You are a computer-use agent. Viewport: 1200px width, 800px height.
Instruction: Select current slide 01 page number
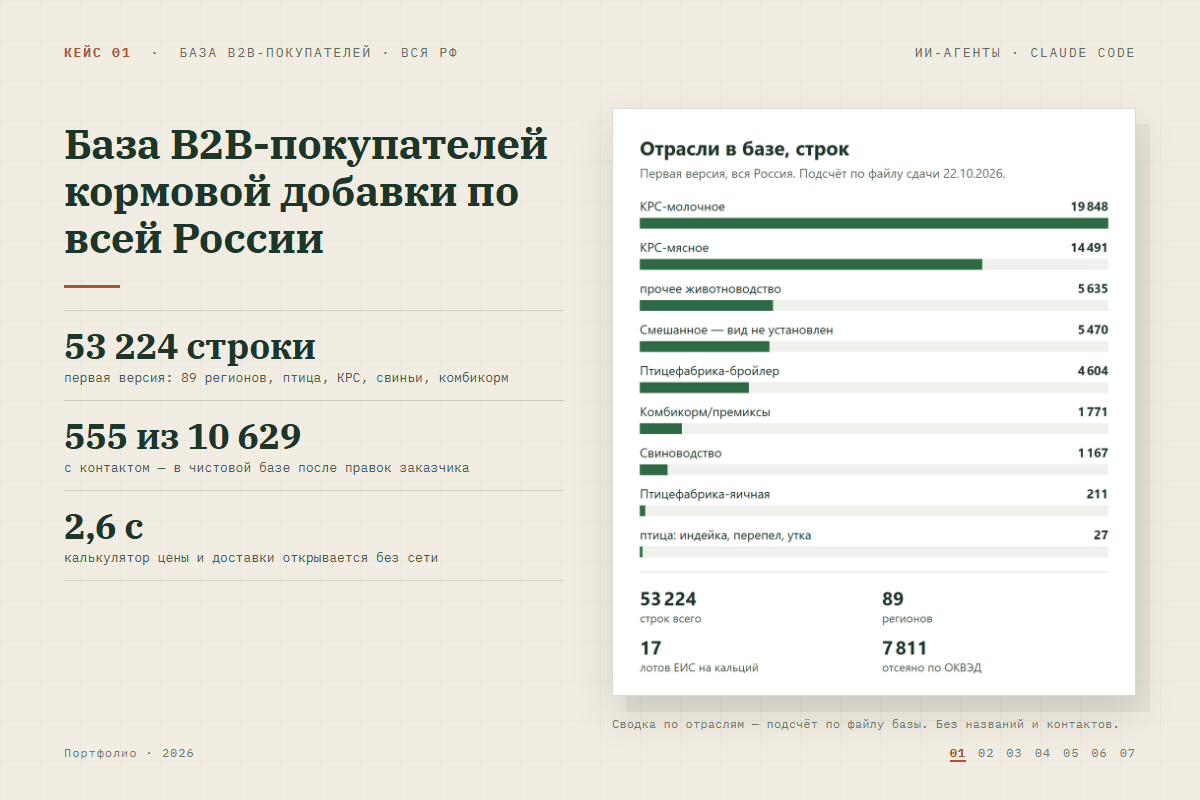coord(958,753)
